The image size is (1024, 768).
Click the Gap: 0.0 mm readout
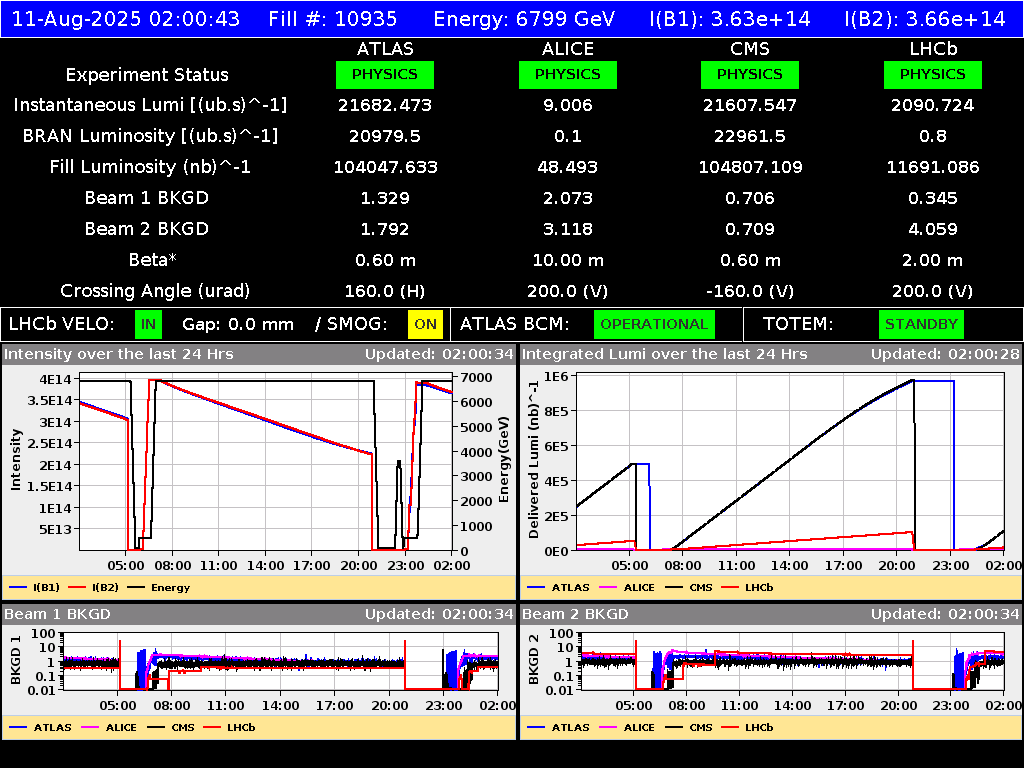(x=238, y=325)
